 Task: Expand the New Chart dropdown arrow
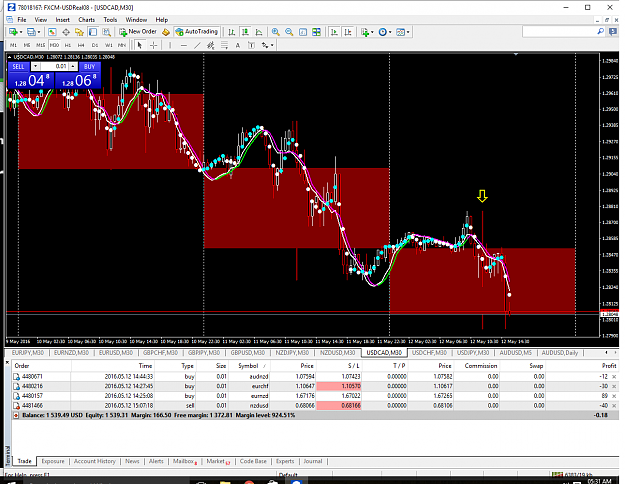tap(20, 32)
